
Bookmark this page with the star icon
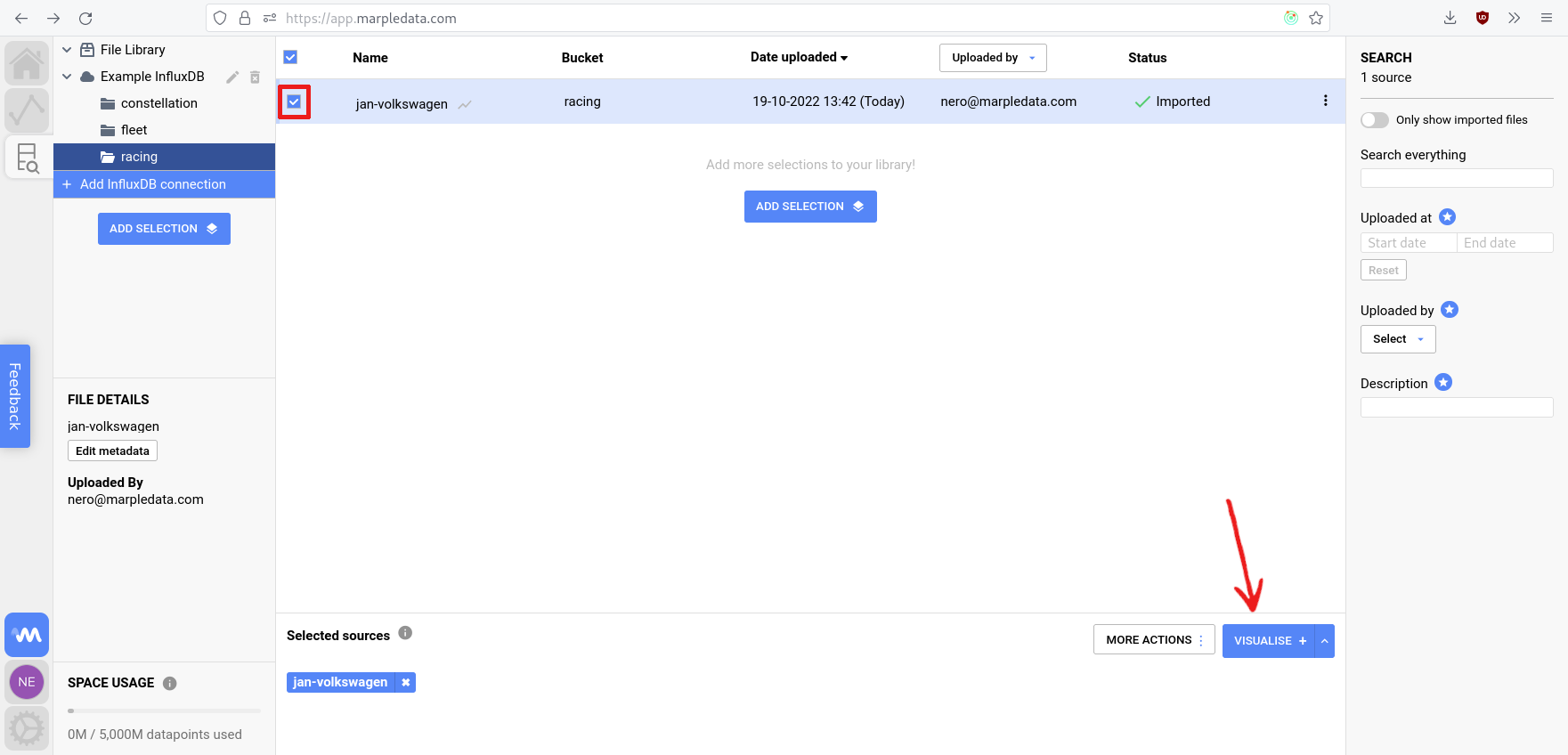[1316, 18]
